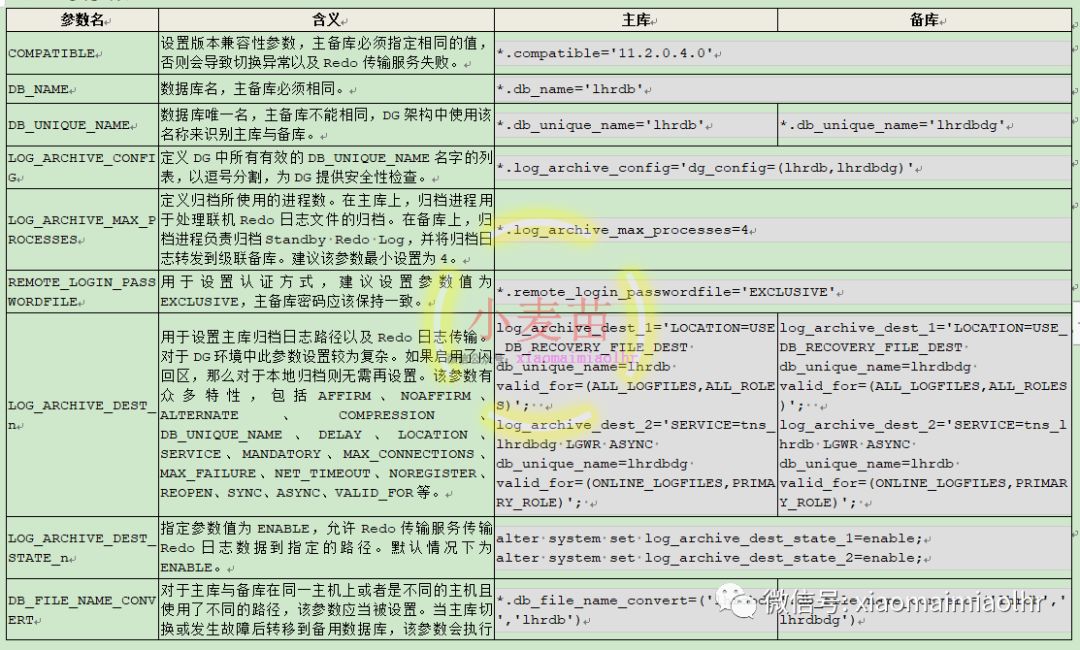Screen dimensions: 1080x650
Task: Click the 数据库唯一名 description cell
Action: click(326, 125)
